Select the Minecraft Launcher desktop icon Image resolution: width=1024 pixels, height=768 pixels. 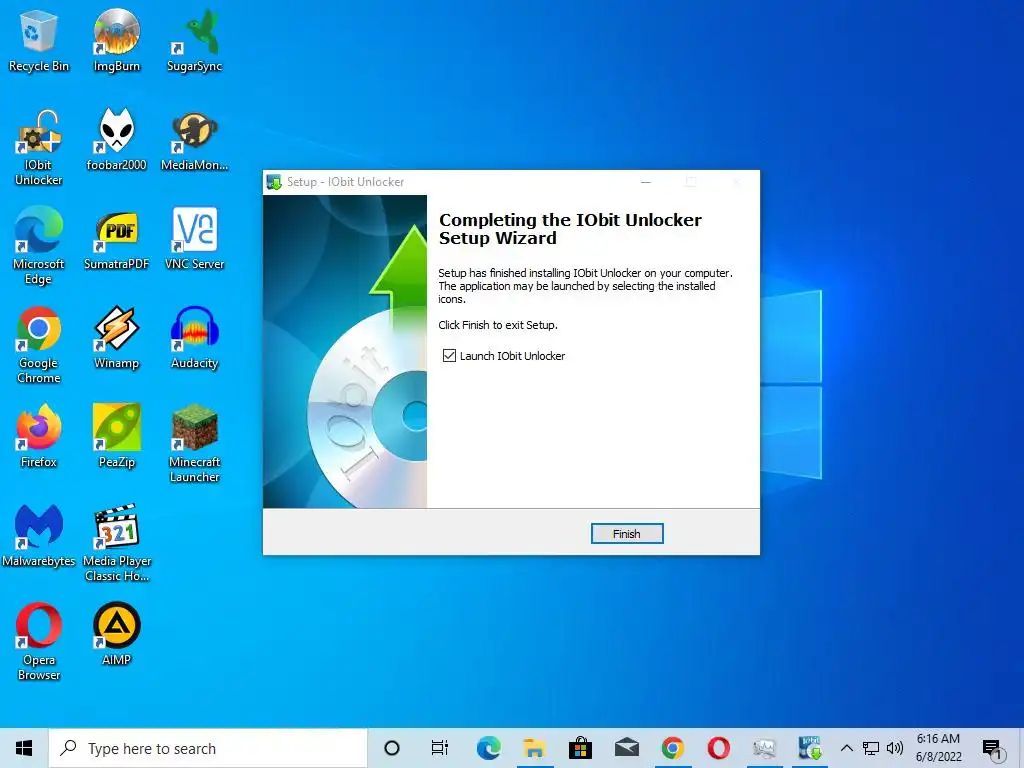(x=194, y=444)
